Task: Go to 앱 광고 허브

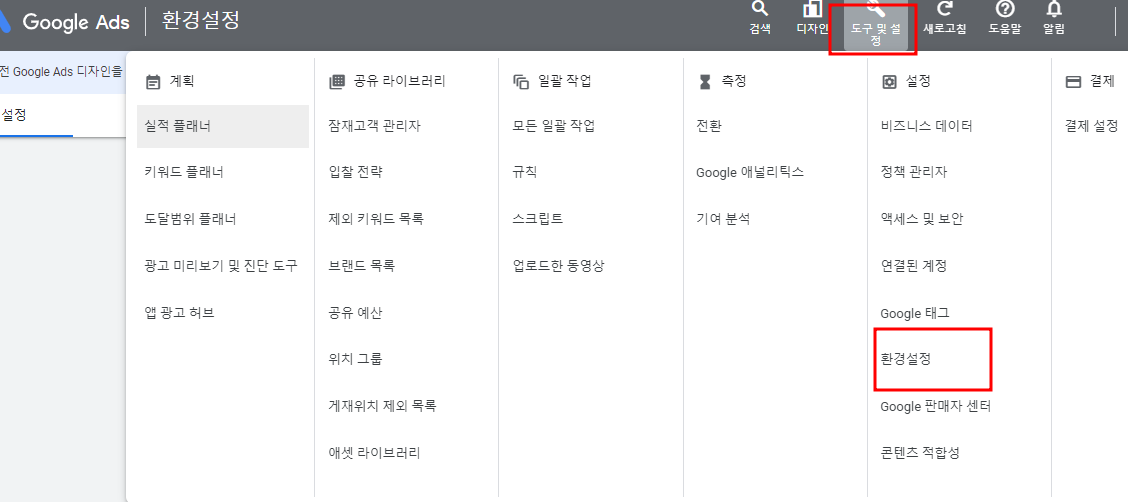Action: point(179,313)
